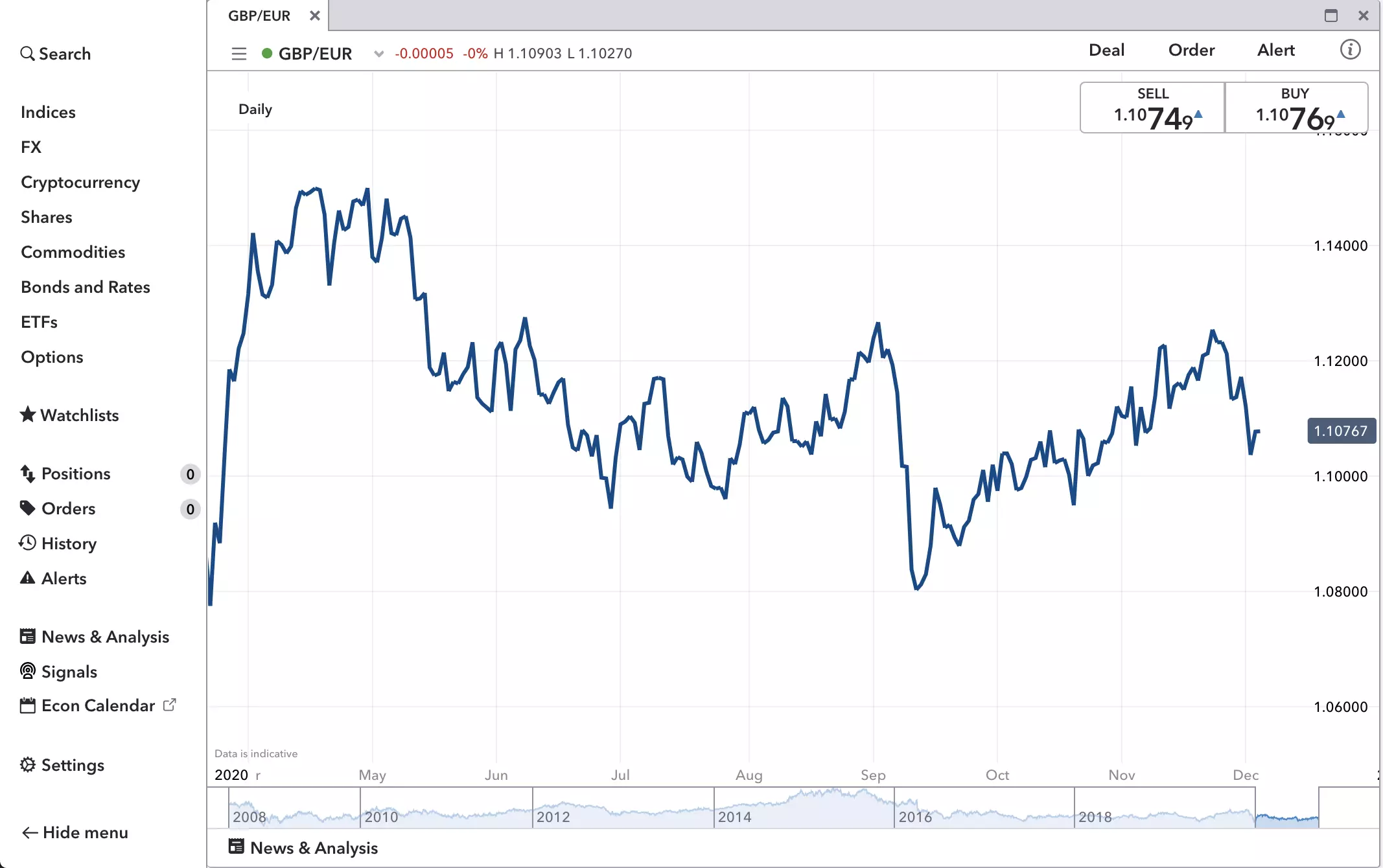Click the info circle icon
Image resolution: width=1383 pixels, height=868 pixels.
1351,50
